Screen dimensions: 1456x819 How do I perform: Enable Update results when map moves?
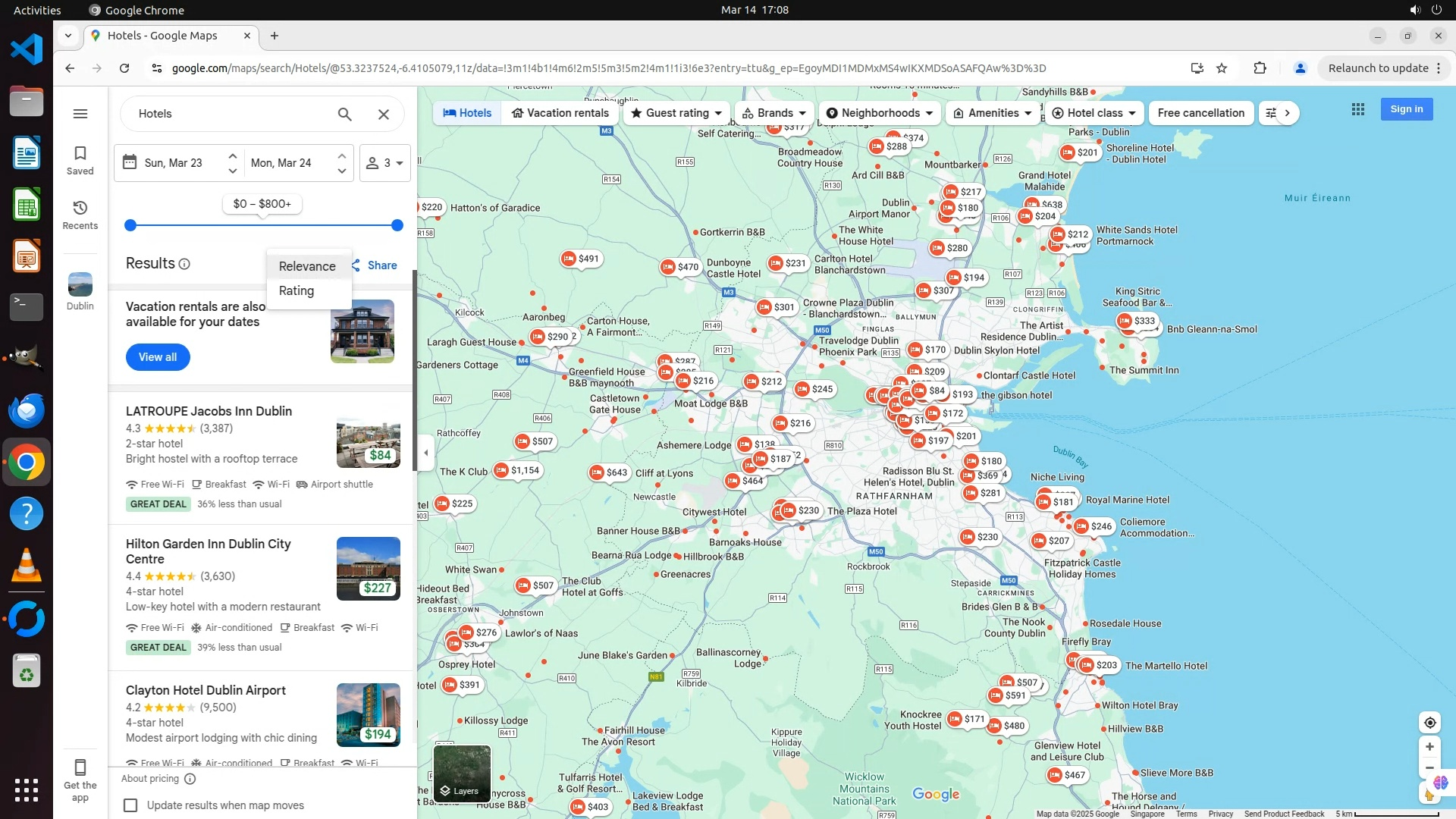pyautogui.click(x=131, y=805)
